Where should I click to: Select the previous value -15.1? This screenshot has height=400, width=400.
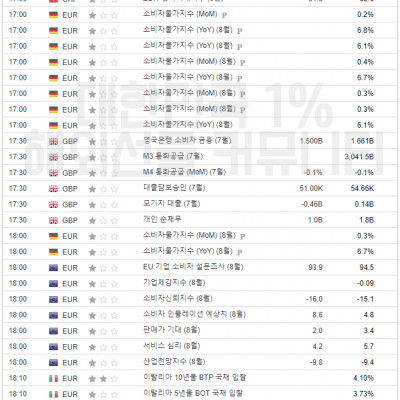[x=365, y=299]
